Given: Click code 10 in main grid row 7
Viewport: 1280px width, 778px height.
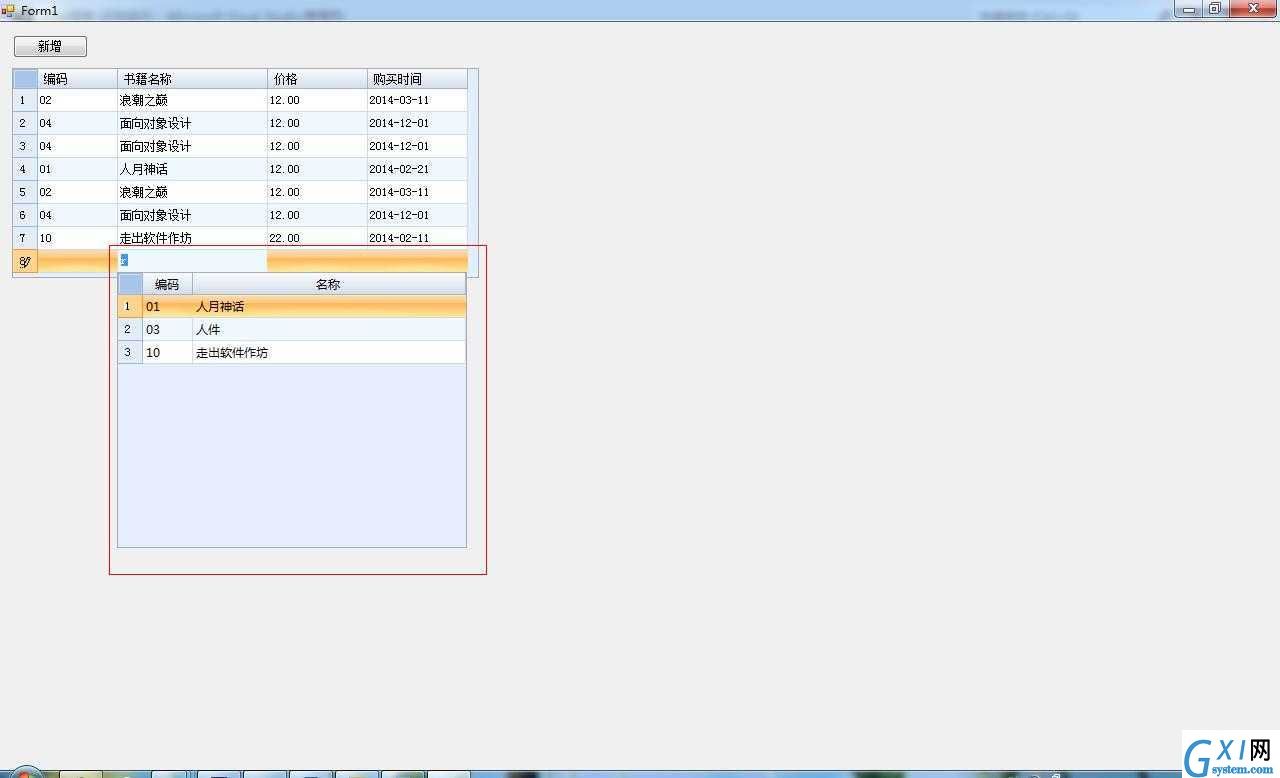Looking at the screenshot, I should tap(77, 238).
